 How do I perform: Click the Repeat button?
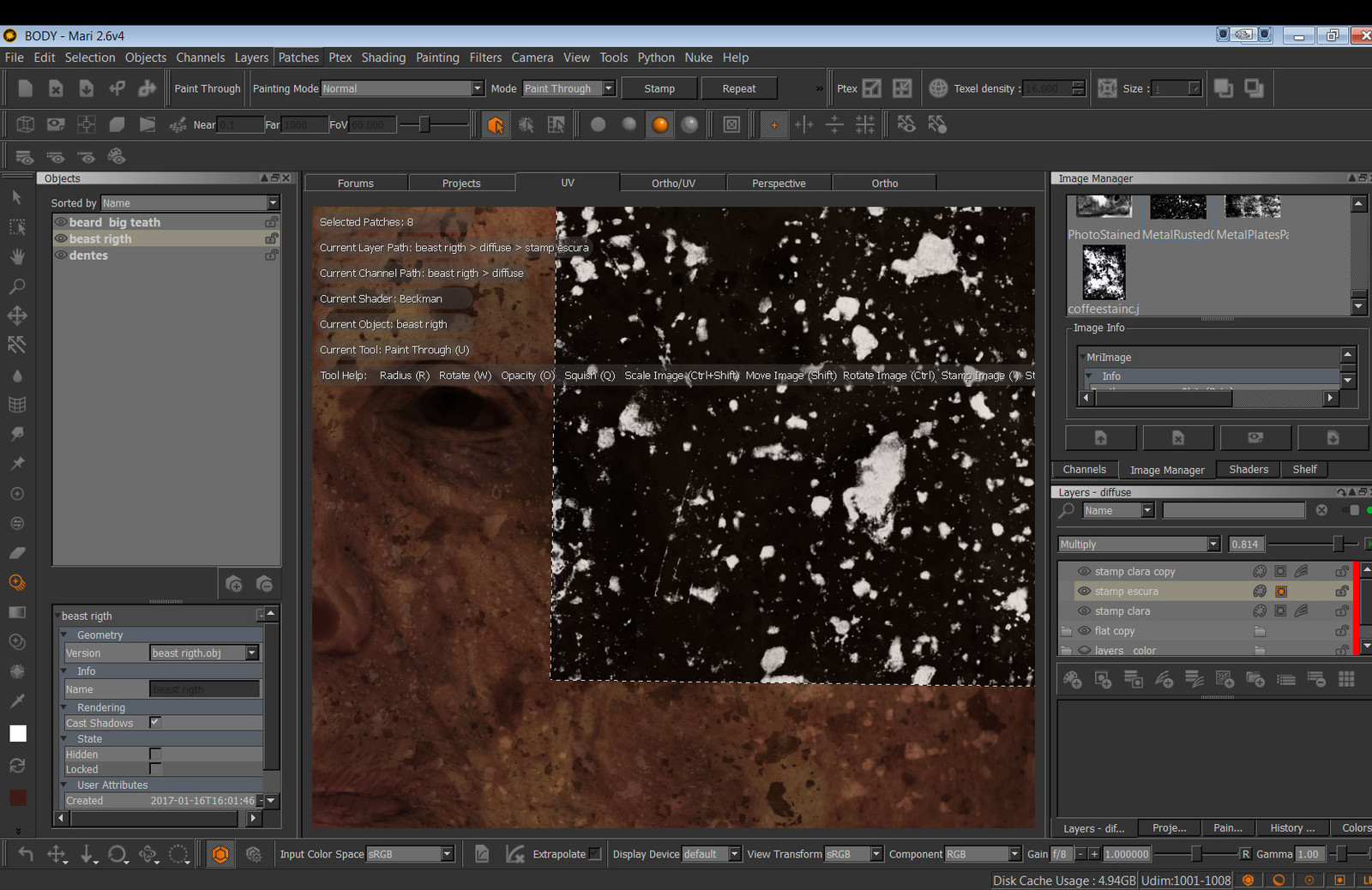tap(738, 88)
